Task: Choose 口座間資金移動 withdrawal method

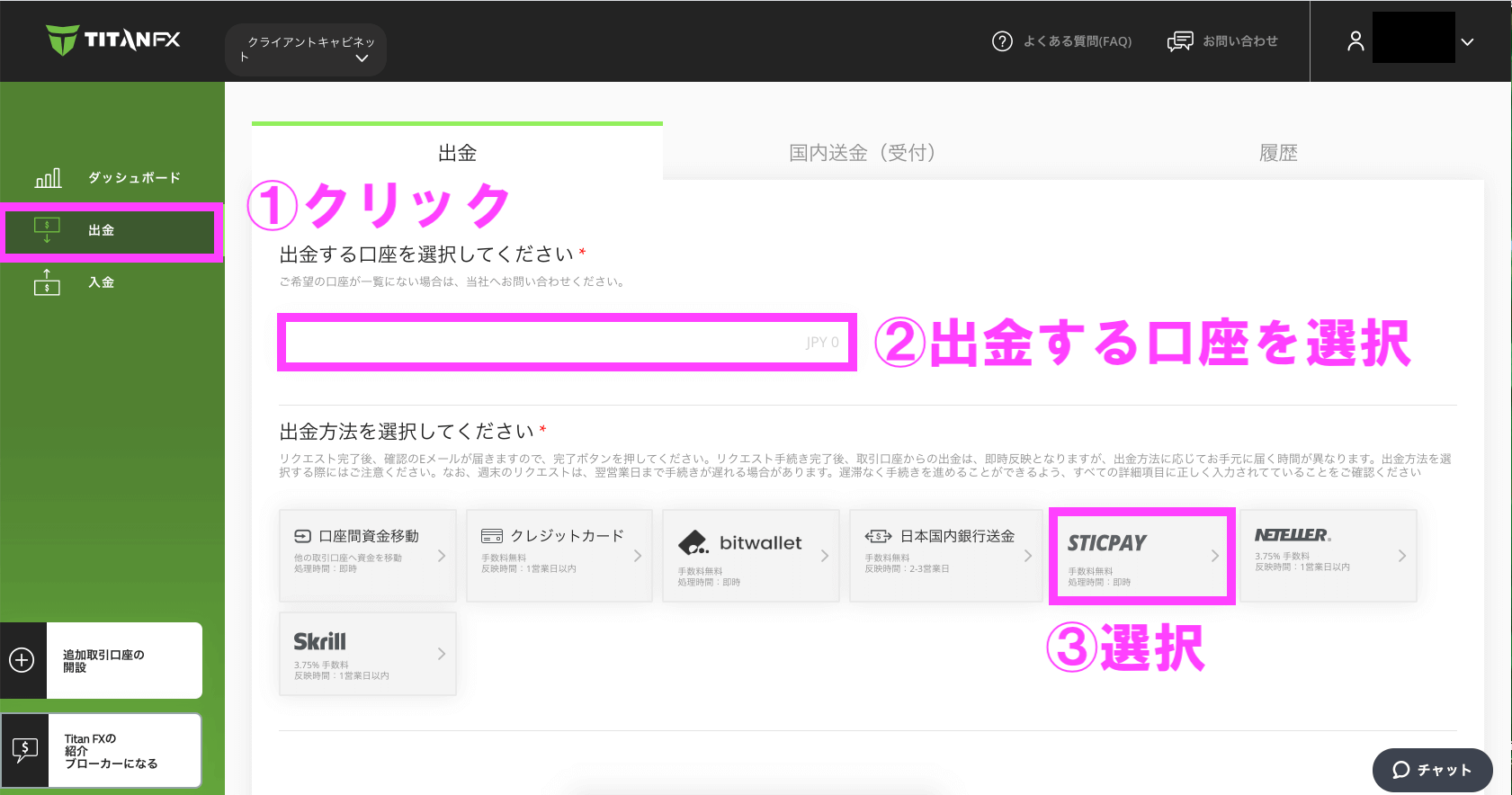Action: coord(368,555)
